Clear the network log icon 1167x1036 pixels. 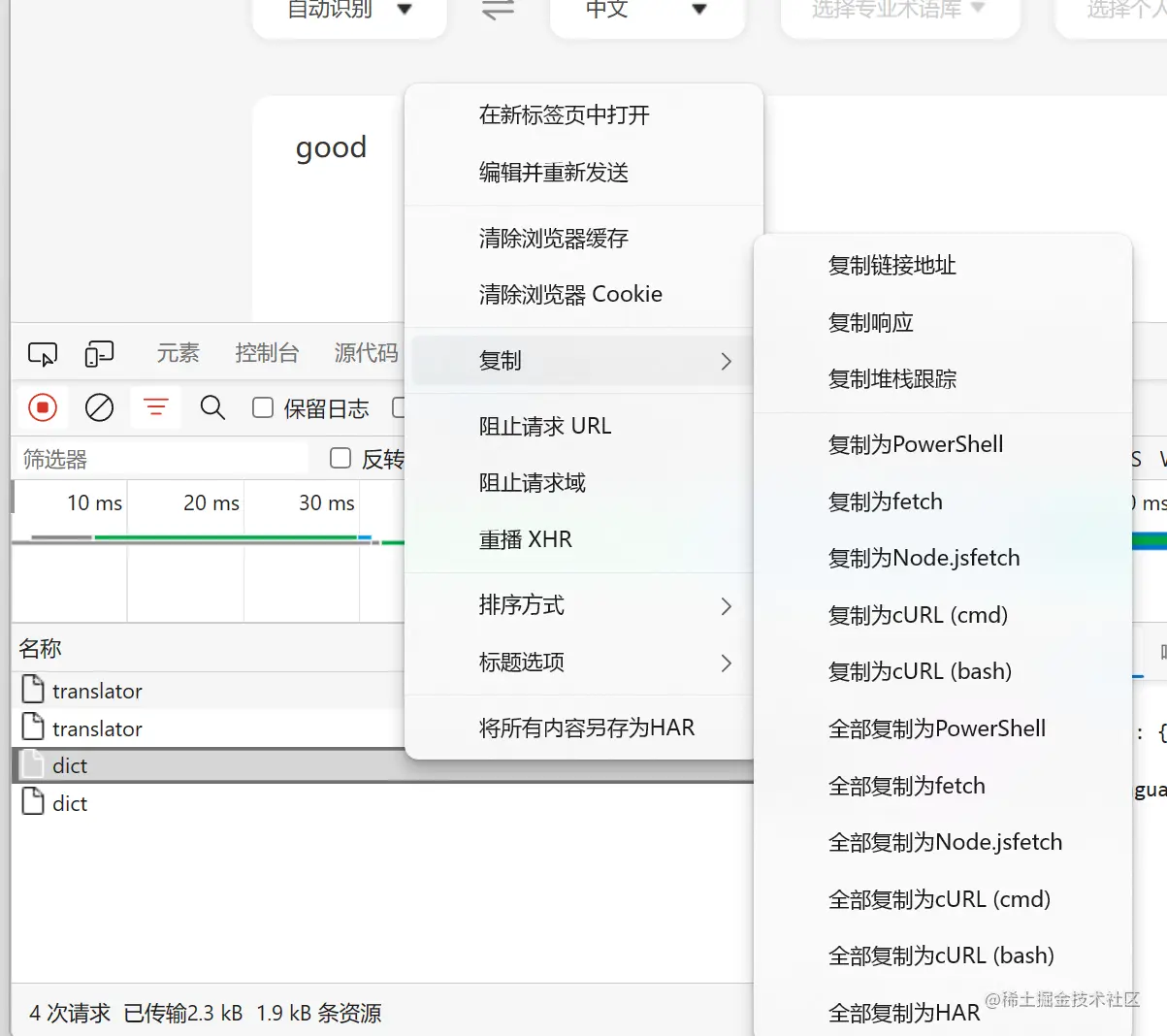[x=99, y=407]
